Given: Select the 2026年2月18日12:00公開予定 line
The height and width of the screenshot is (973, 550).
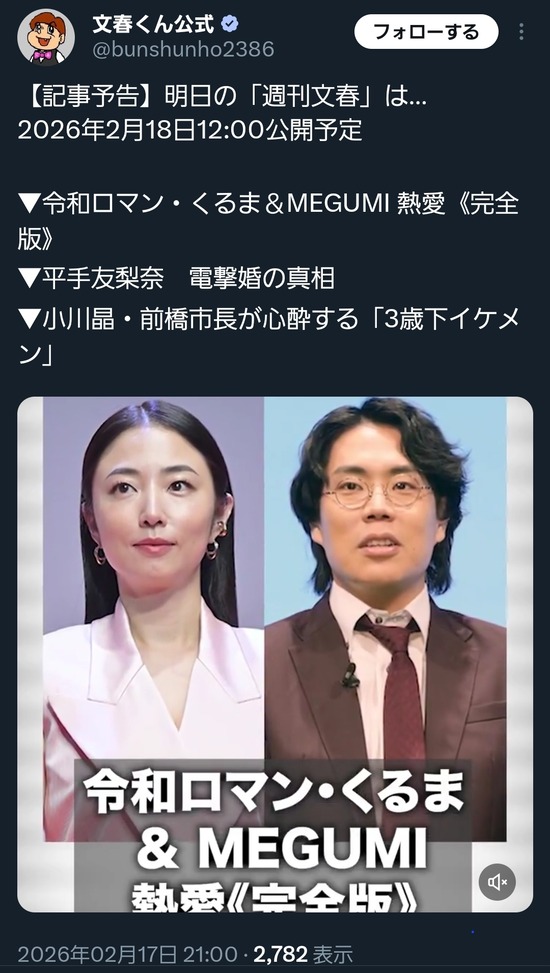Looking at the screenshot, I should point(190,130).
